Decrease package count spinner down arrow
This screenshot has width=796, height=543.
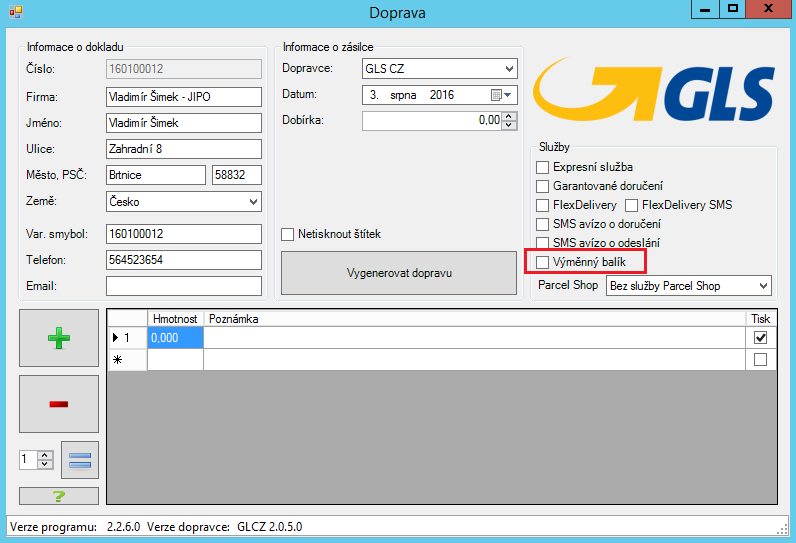pos(45,464)
